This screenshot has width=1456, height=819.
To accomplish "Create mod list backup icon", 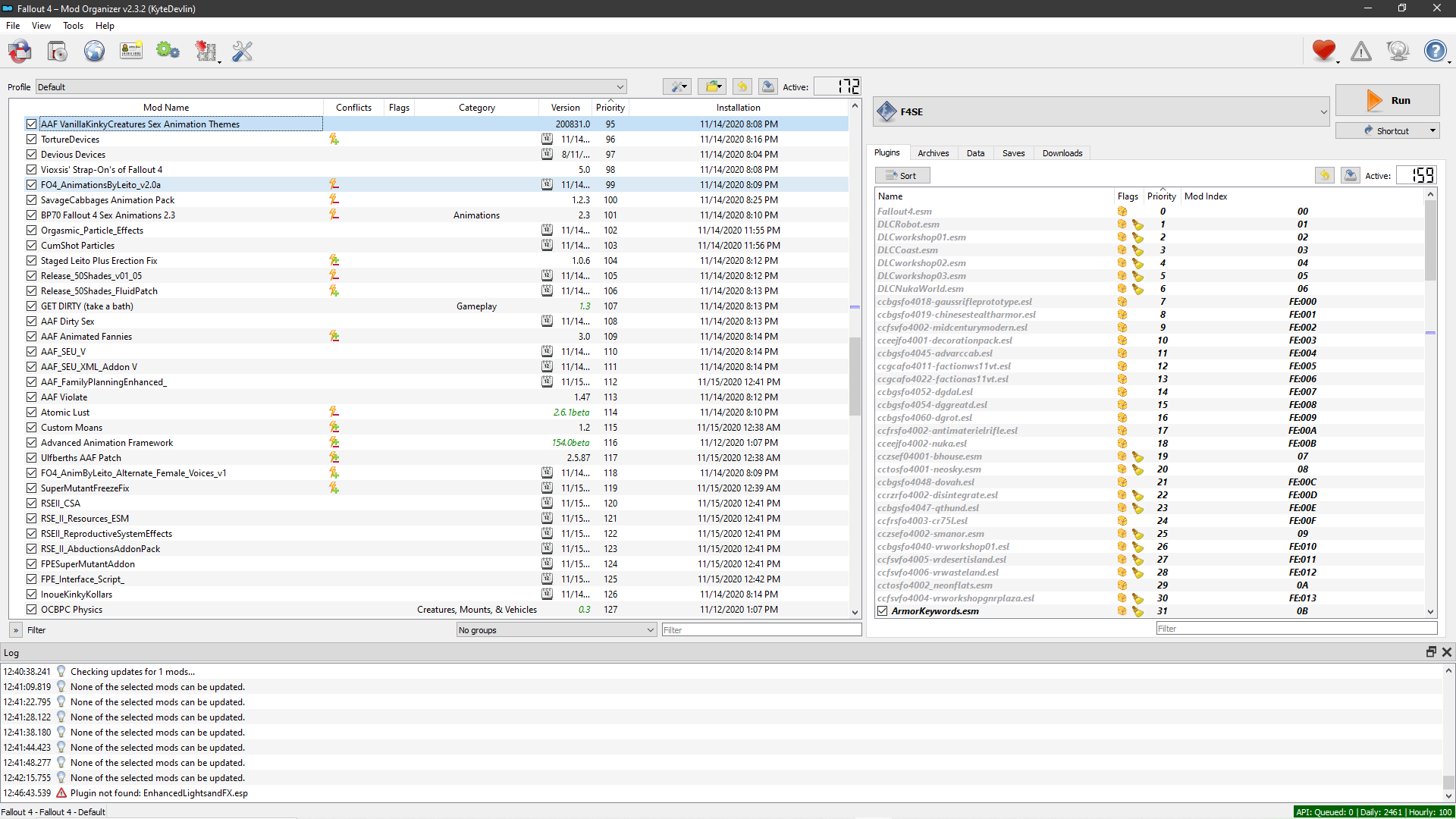I will [768, 86].
